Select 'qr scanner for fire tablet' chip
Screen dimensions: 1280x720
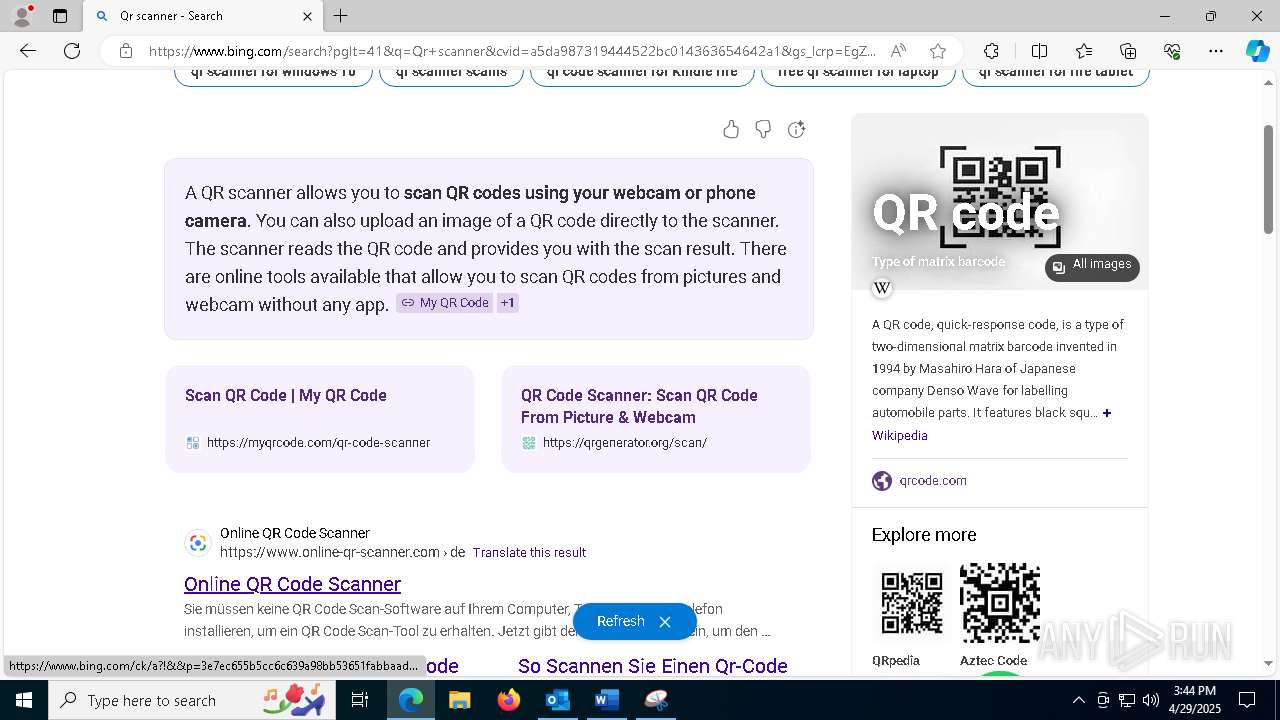click(x=1056, y=74)
